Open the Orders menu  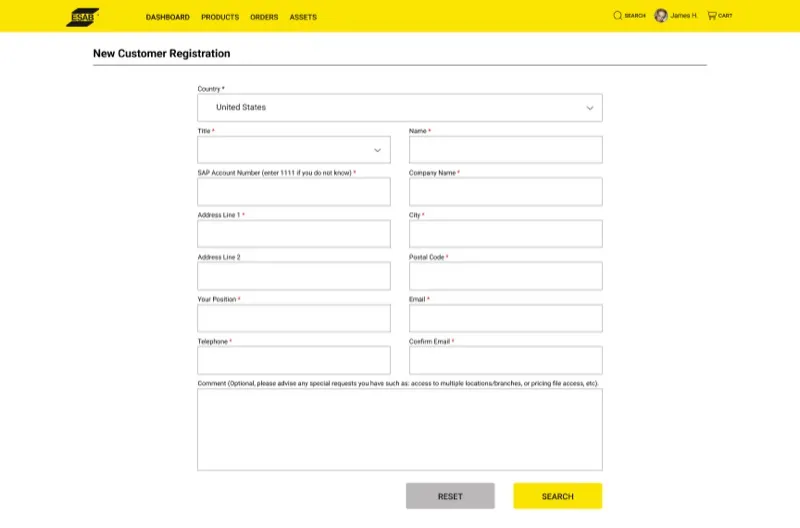point(264,17)
